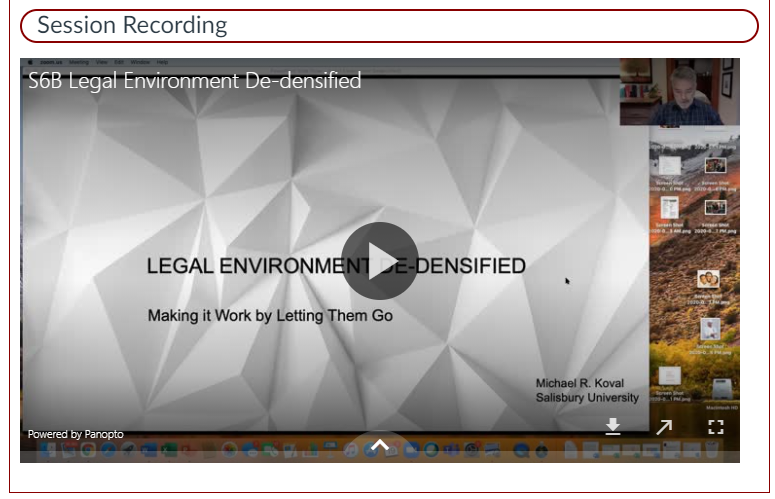Expand the player controls with the up chevron
Screen dimensions: 775x499
380,445
